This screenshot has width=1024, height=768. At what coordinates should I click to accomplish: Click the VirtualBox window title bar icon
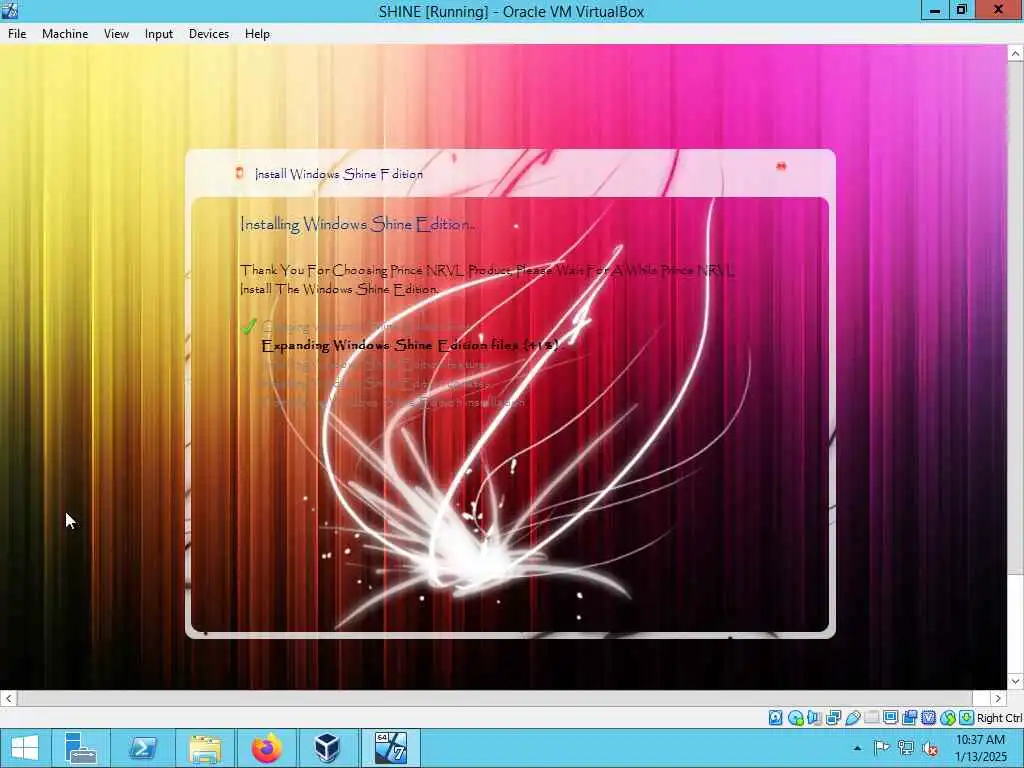[10, 10]
